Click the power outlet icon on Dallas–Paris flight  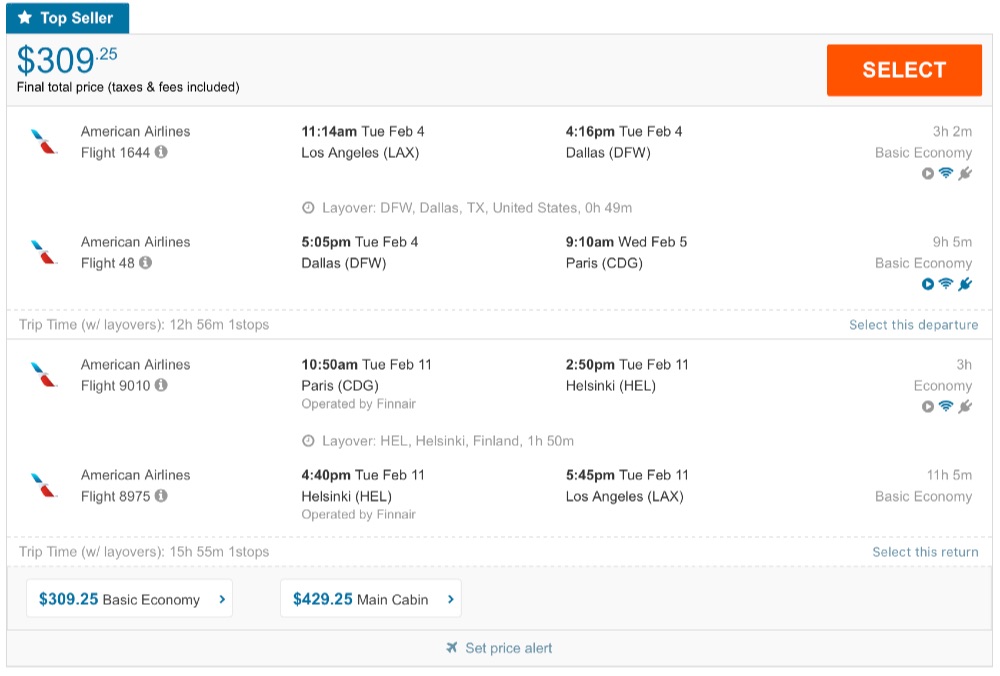point(965,285)
